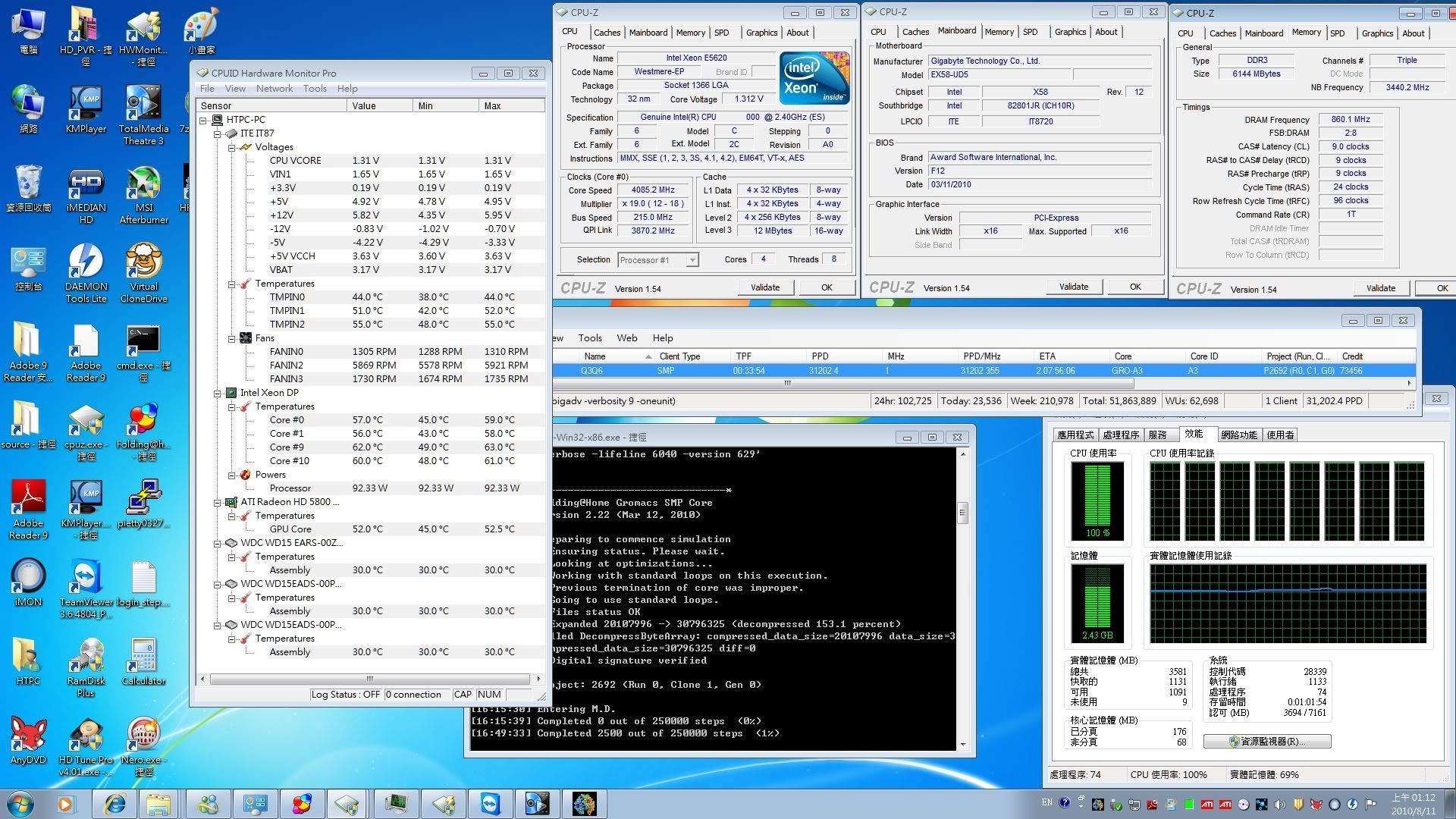1456x819 pixels.
Task: Click the volume speaker tray icon
Action: pos(1280,805)
